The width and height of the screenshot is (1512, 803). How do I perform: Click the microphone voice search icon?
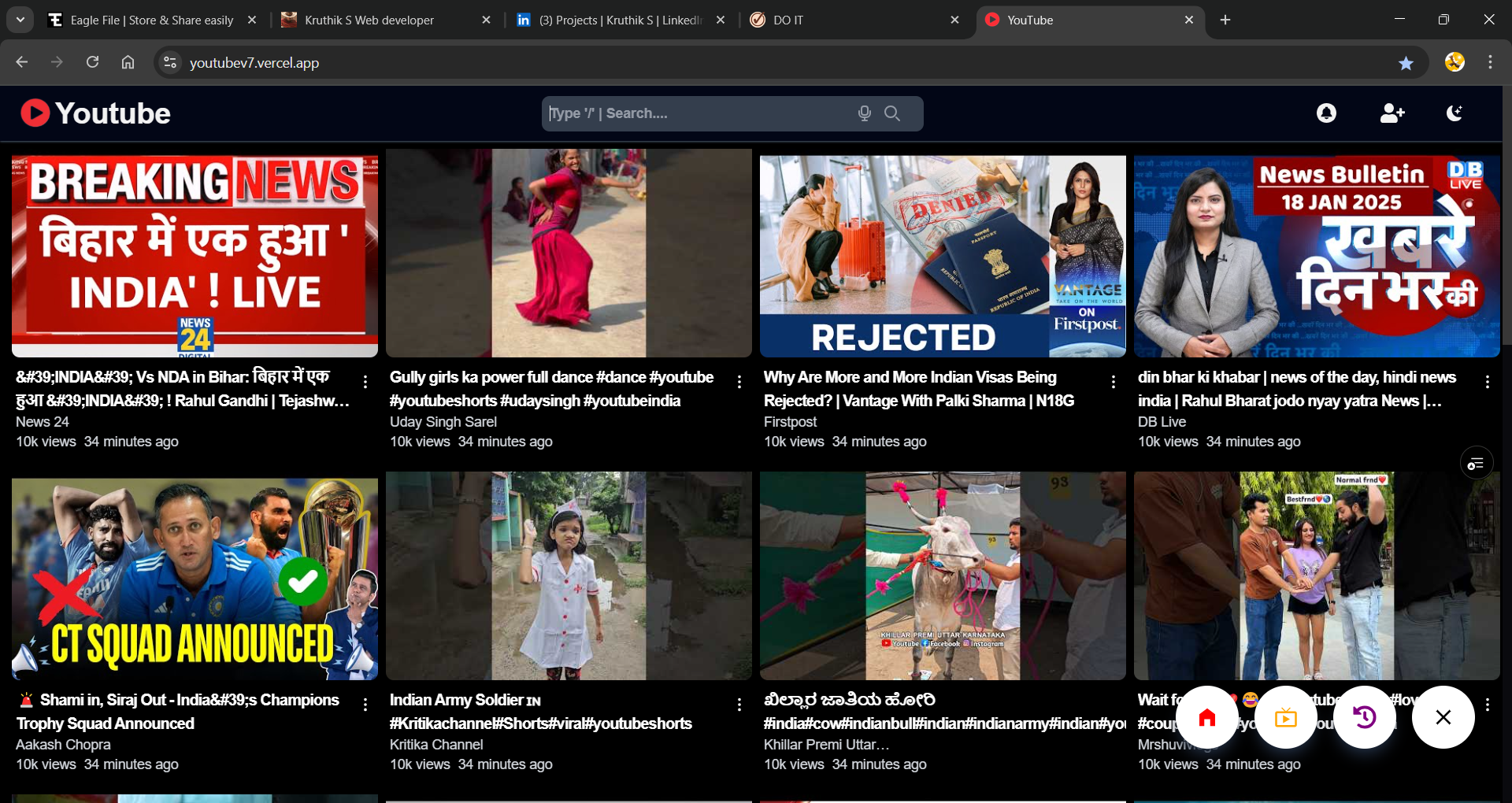point(864,113)
